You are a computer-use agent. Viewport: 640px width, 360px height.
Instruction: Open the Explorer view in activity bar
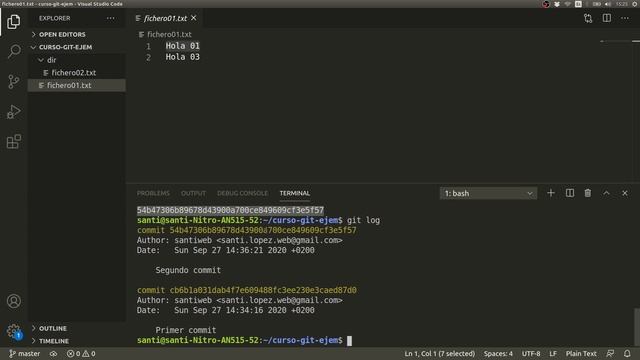(13, 22)
